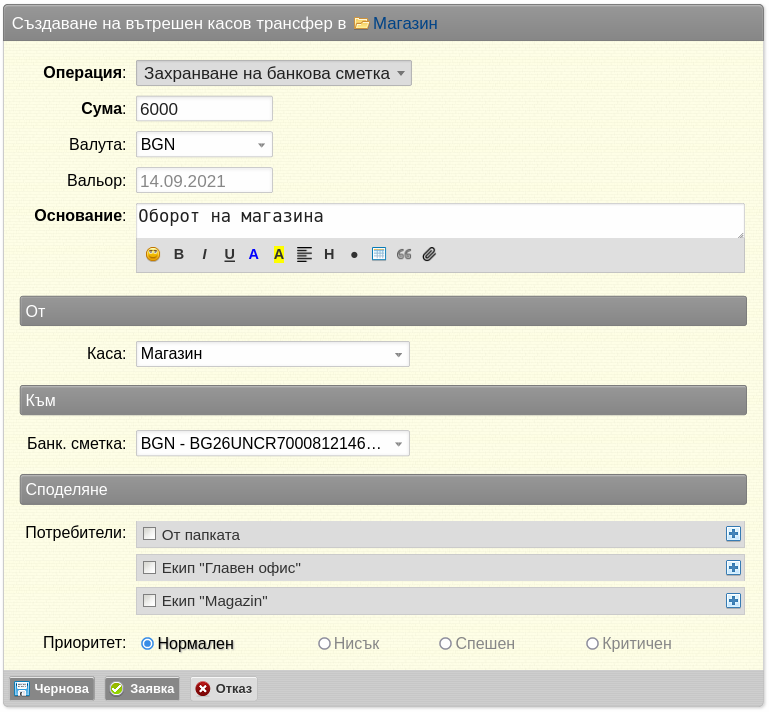Select the Критичен priority
The image size is (769, 712).
pyautogui.click(x=592, y=643)
